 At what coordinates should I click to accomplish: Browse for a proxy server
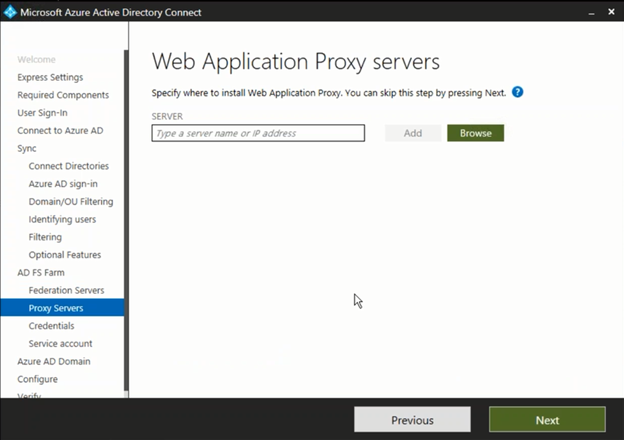tap(476, 133)
